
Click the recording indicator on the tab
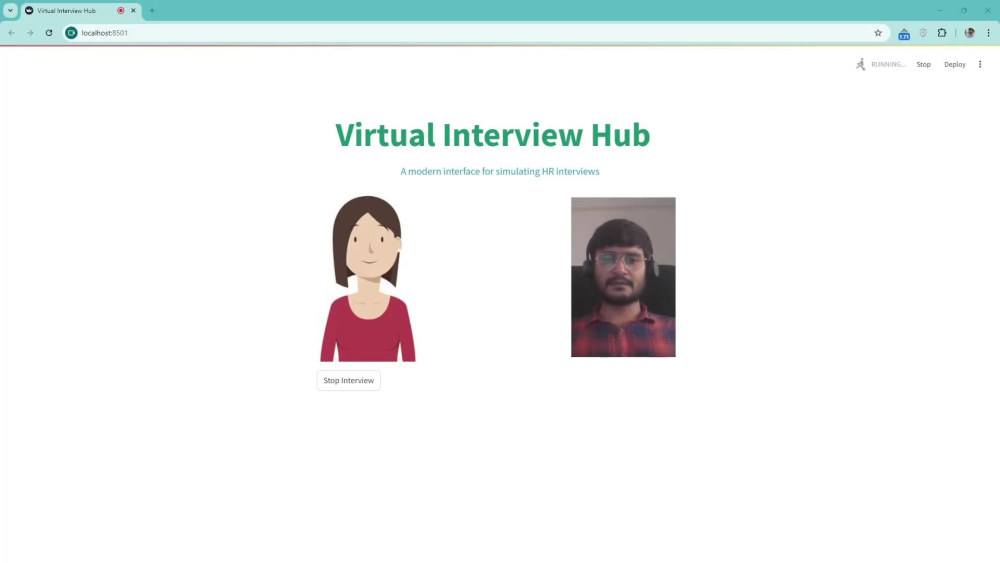coord(121,11)
